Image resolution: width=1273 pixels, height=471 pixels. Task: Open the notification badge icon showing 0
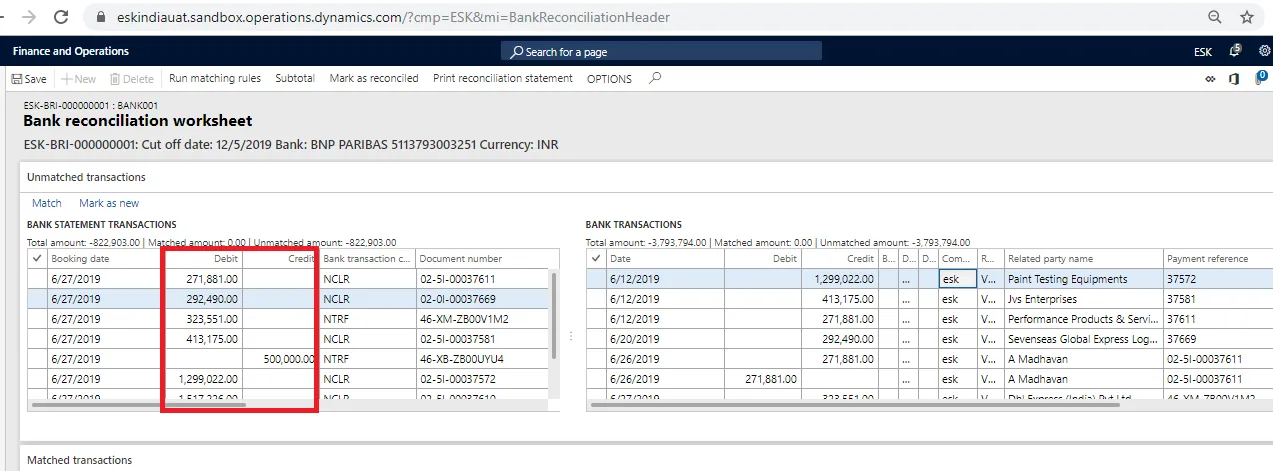coord(1260,77)
